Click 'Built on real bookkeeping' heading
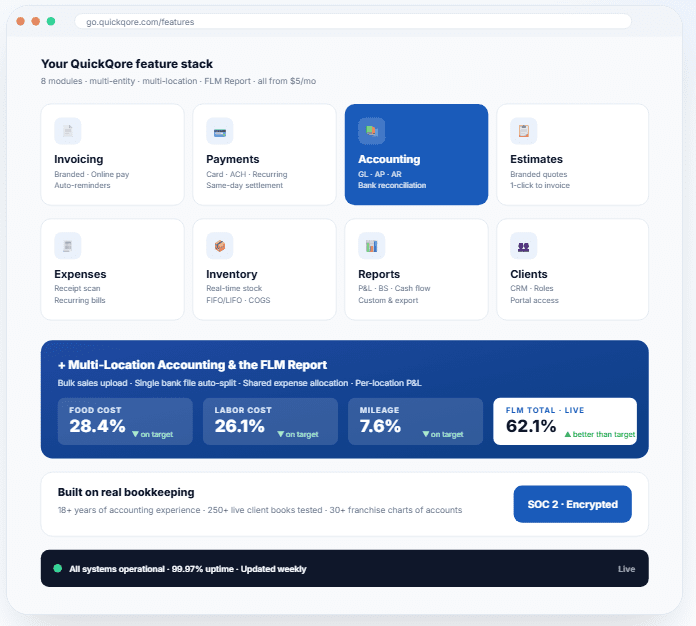Screen dimensions: 696x626 [126, 492]
